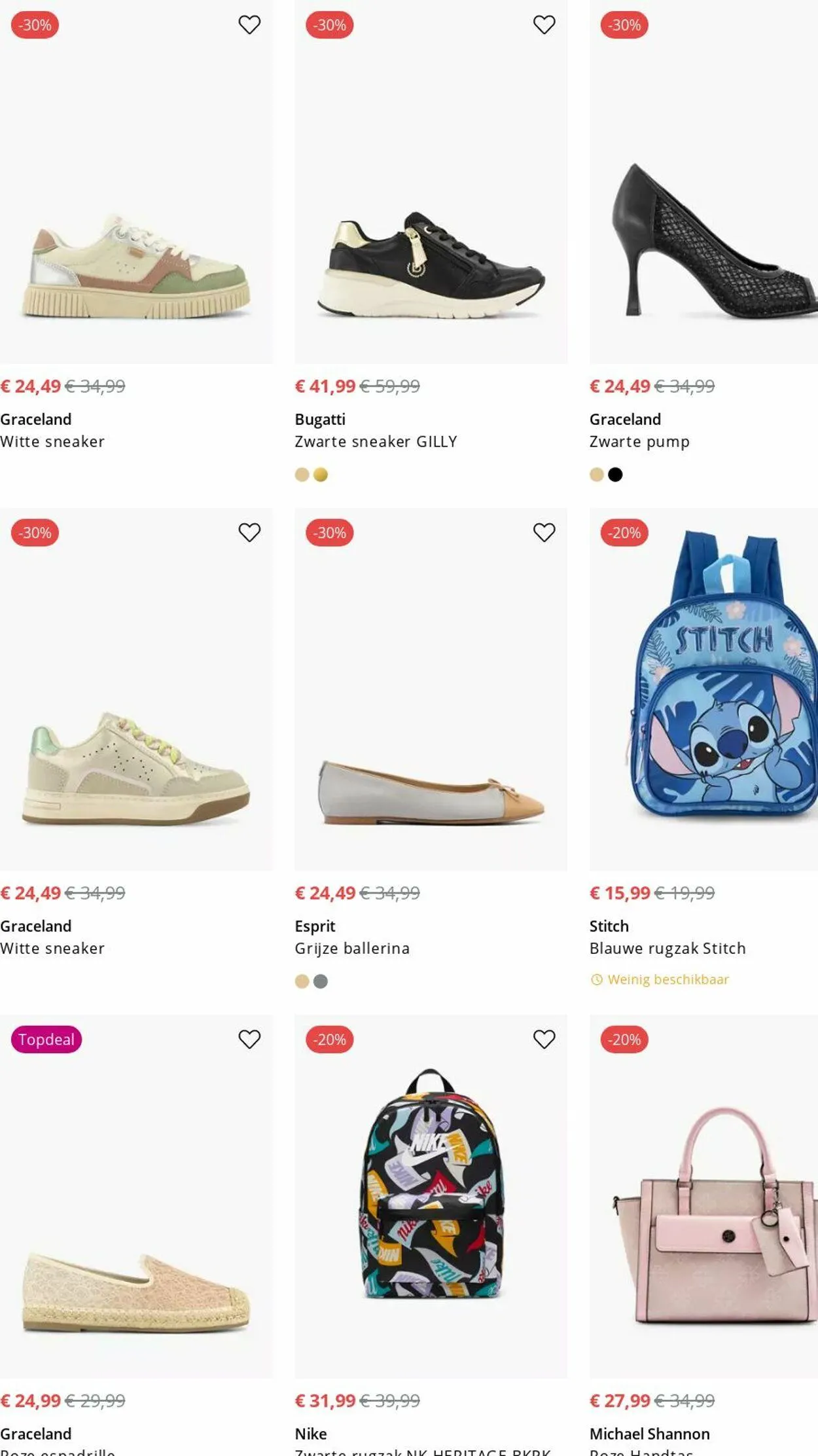Screen dimensions: 818x1456
Task: Choose the grey swatch under Esprit ballerina
Action: 321,981
